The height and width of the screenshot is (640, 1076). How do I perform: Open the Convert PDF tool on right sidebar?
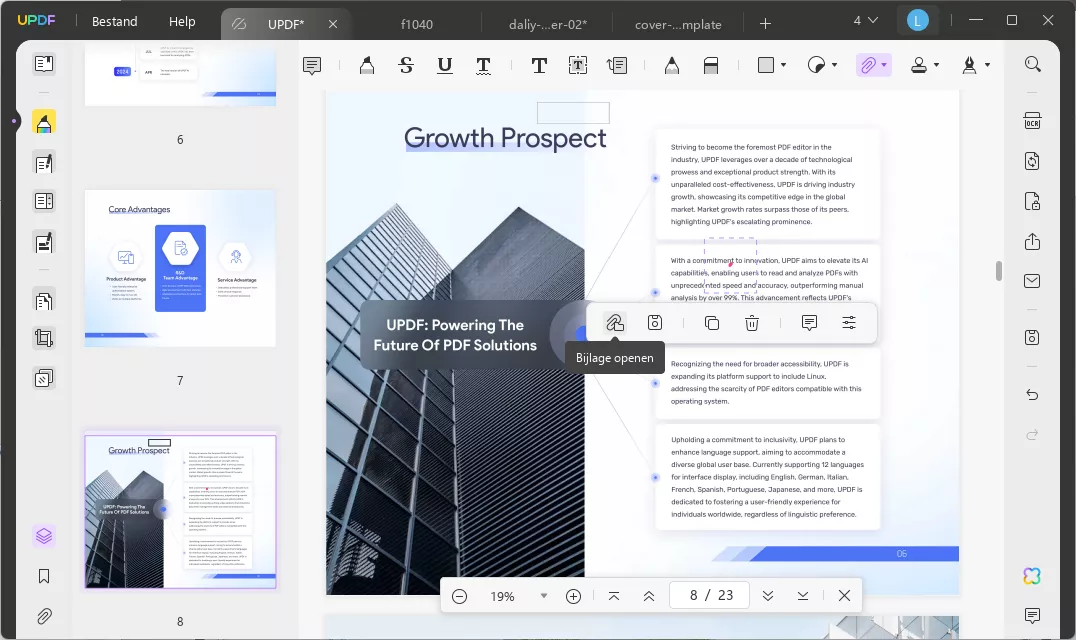click(x=1033, y=161)
